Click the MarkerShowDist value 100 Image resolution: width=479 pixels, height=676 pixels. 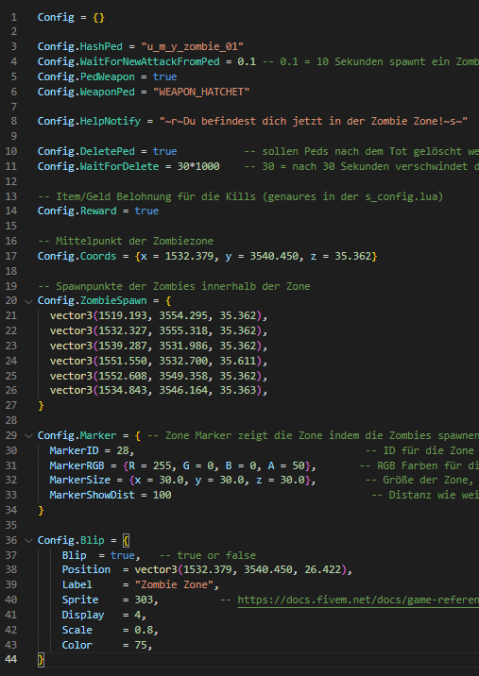click(162, 495)
